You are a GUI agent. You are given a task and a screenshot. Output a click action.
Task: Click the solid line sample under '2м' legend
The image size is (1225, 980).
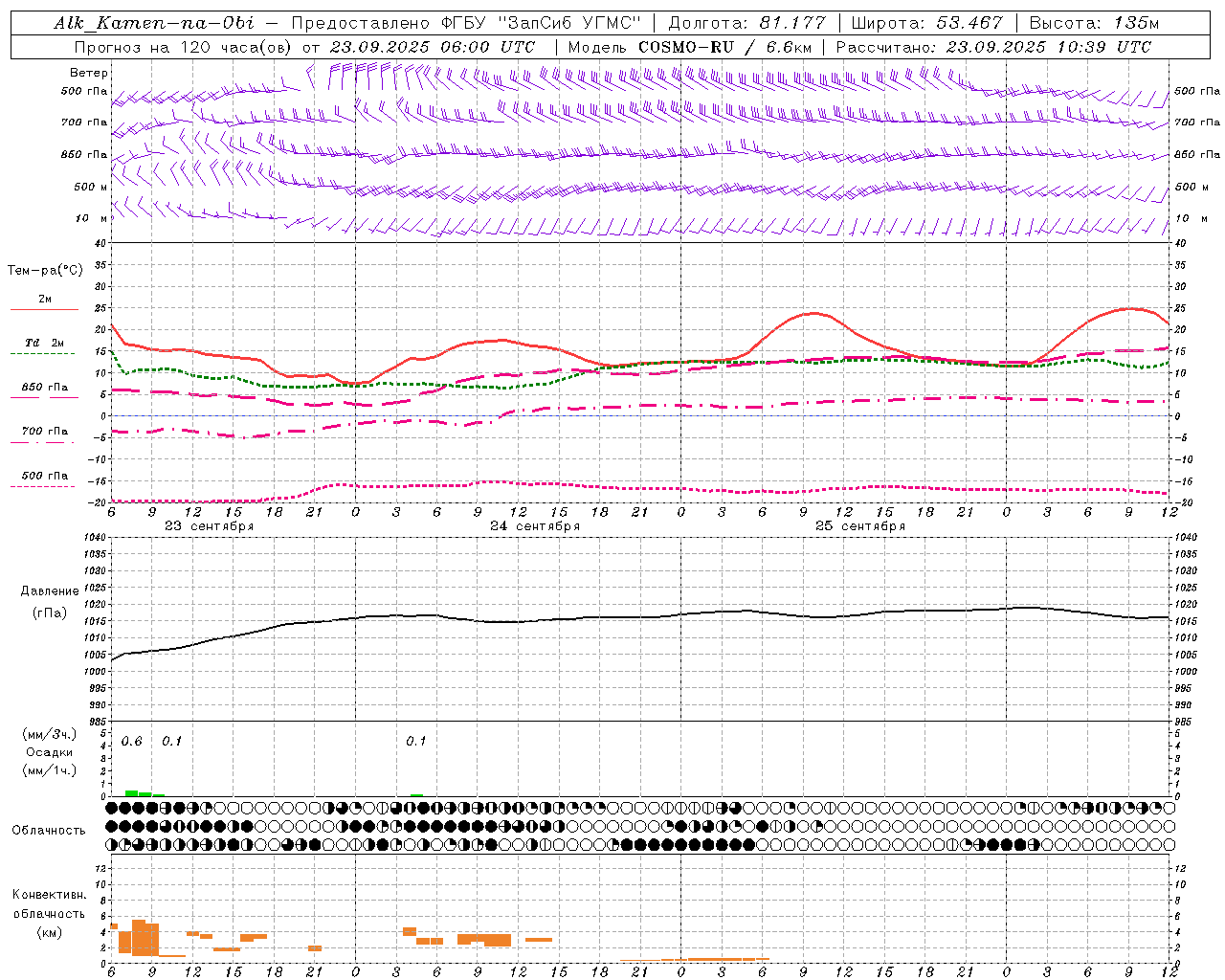coord(44,310)
